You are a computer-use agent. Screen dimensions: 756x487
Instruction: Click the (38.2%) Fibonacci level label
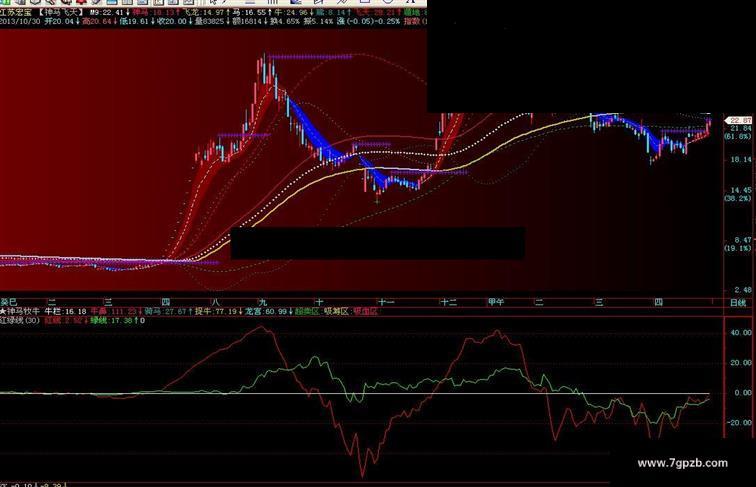coord(738,198)
